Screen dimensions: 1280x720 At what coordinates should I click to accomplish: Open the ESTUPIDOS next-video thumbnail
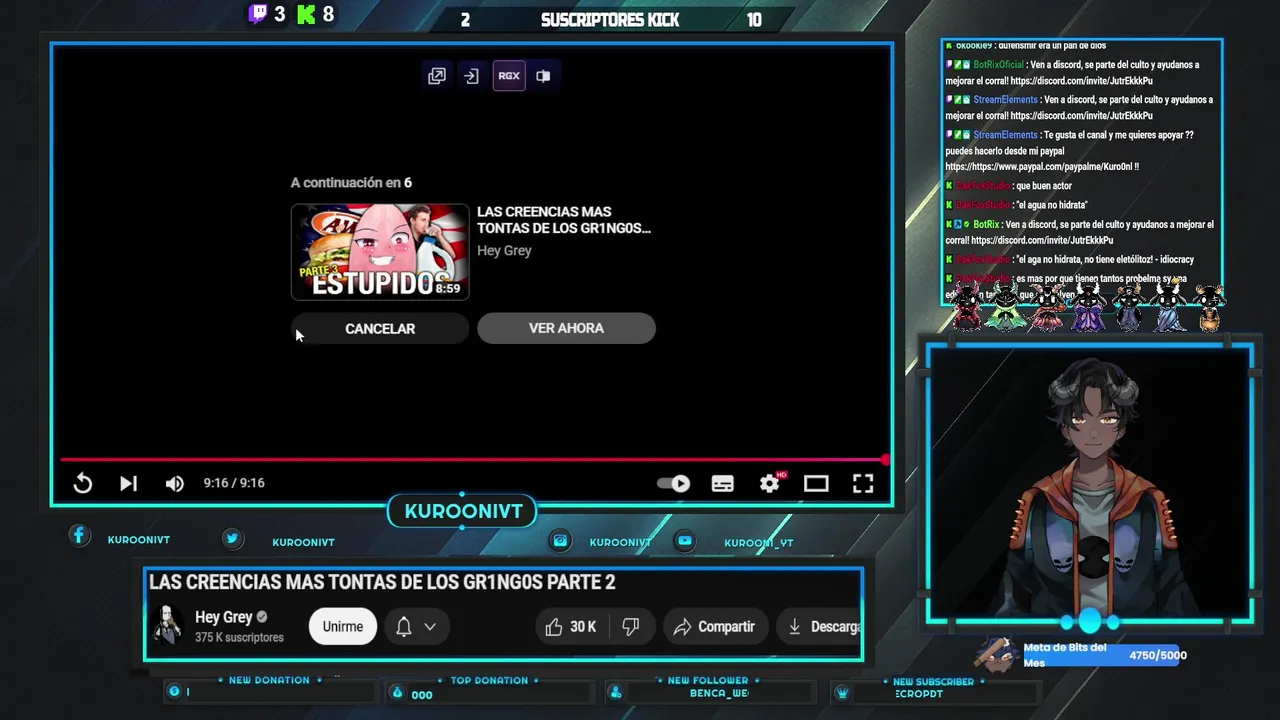[x=380, y=252]
